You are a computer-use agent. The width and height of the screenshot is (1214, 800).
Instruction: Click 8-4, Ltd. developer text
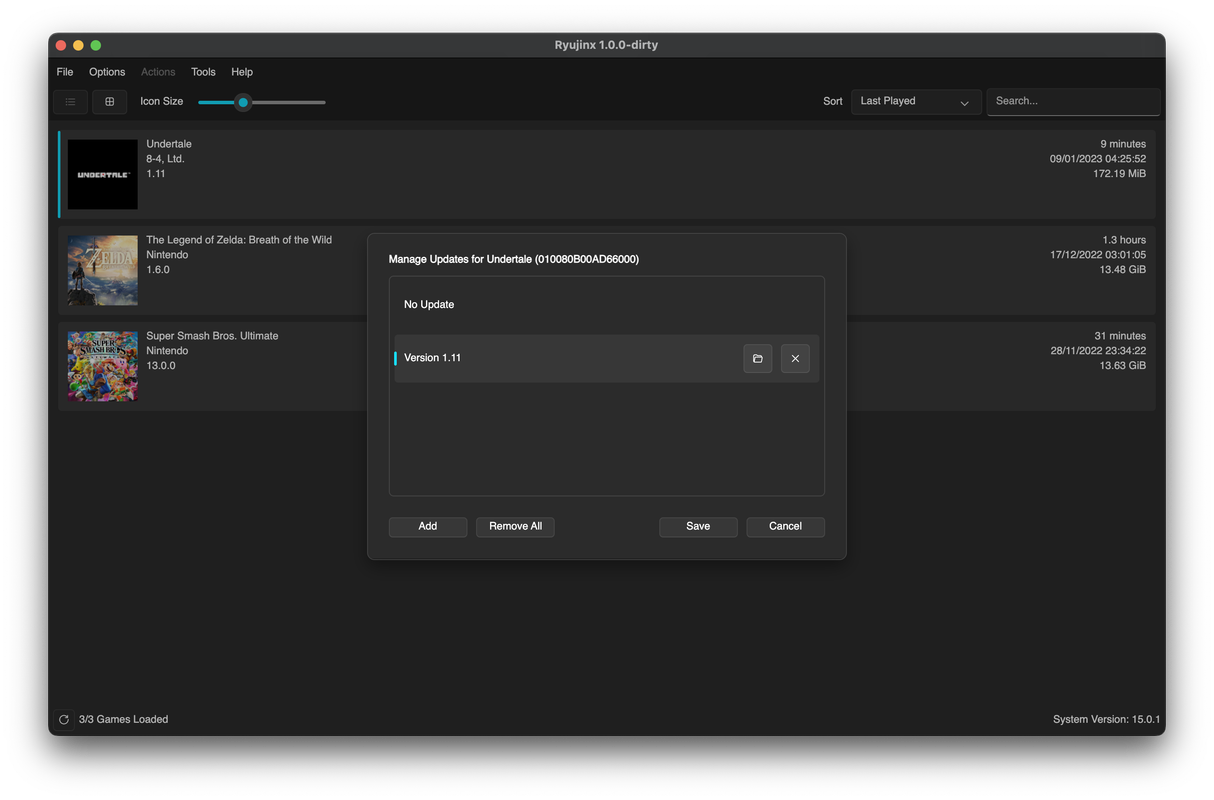[x=165, y=159]
